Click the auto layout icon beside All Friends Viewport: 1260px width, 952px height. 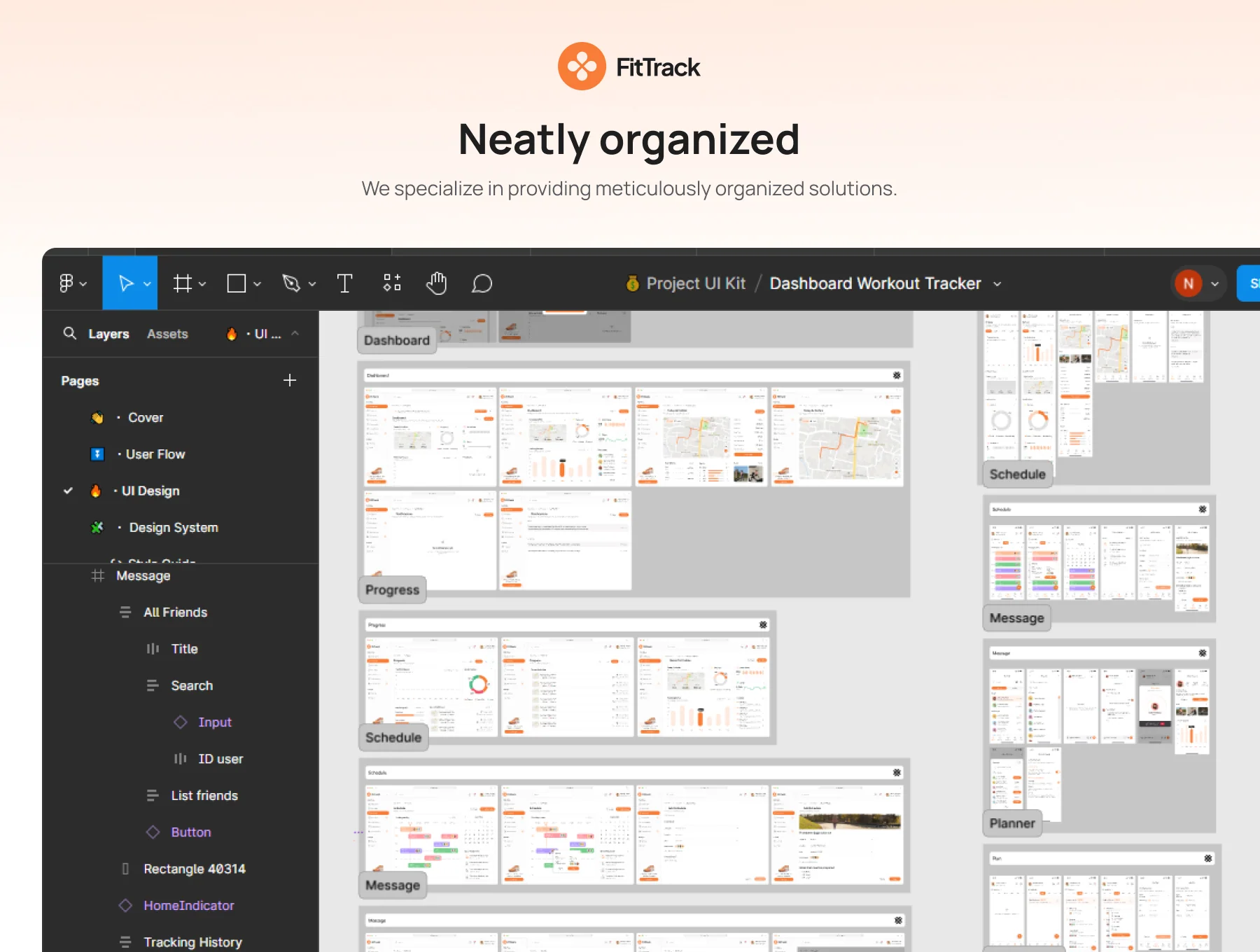(x=125, y=612)
